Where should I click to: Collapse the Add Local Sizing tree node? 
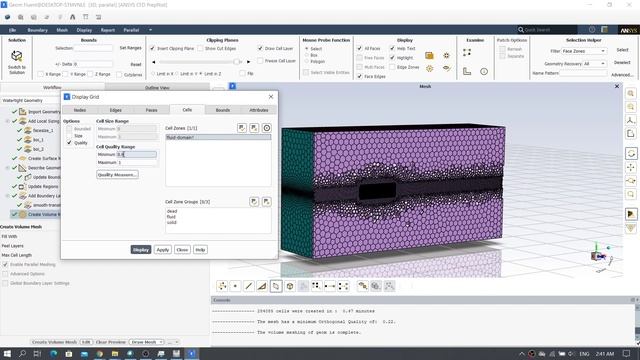pyautogui.click(x=7, y=121)
